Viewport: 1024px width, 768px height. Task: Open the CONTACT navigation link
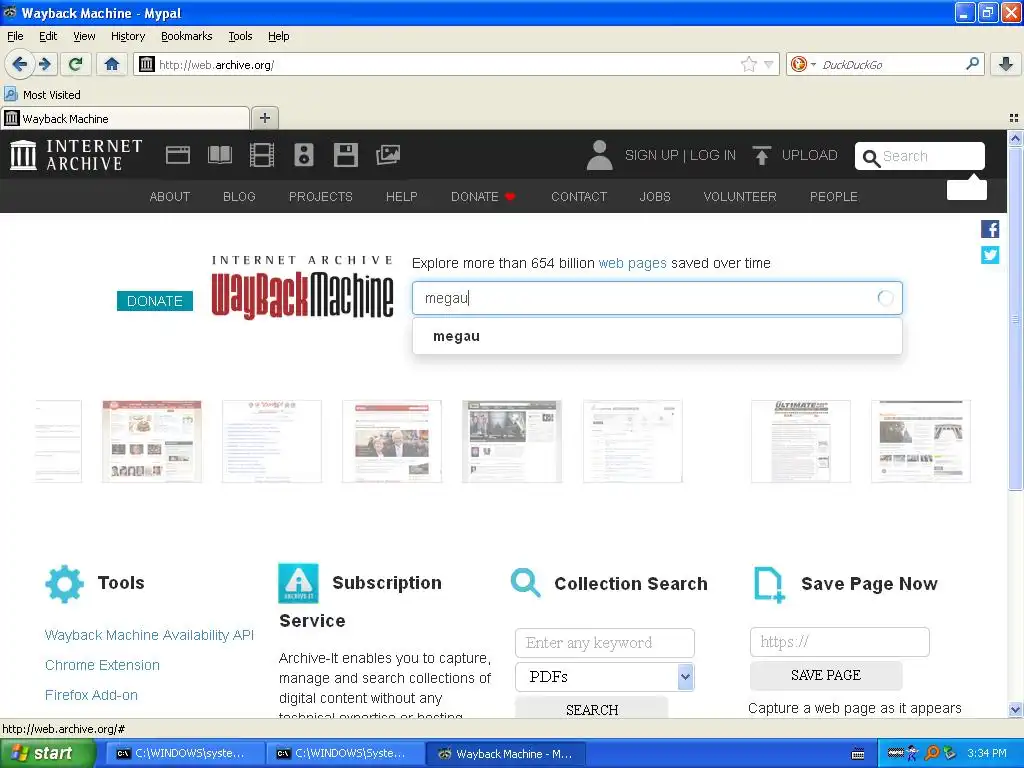tap(579, 197)
